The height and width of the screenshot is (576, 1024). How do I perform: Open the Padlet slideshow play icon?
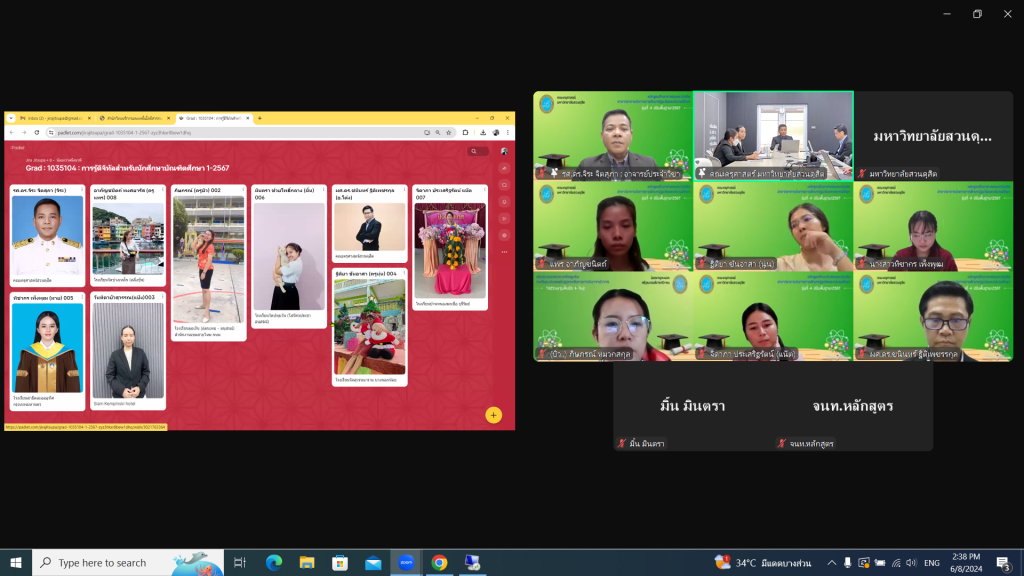click(x=504, y=219)
